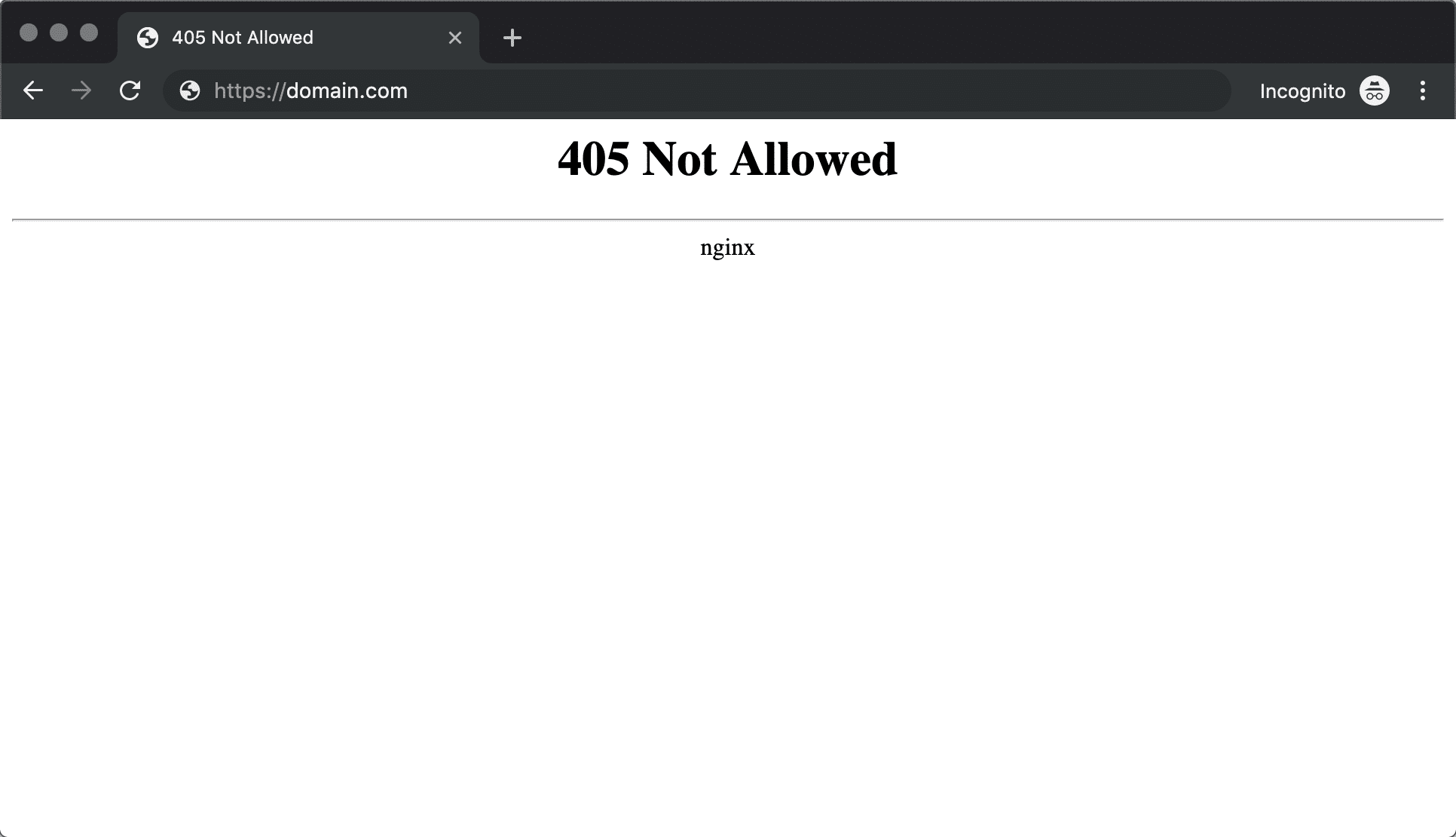Open the Incognito label text
1456x837 pixels.
1300,91
